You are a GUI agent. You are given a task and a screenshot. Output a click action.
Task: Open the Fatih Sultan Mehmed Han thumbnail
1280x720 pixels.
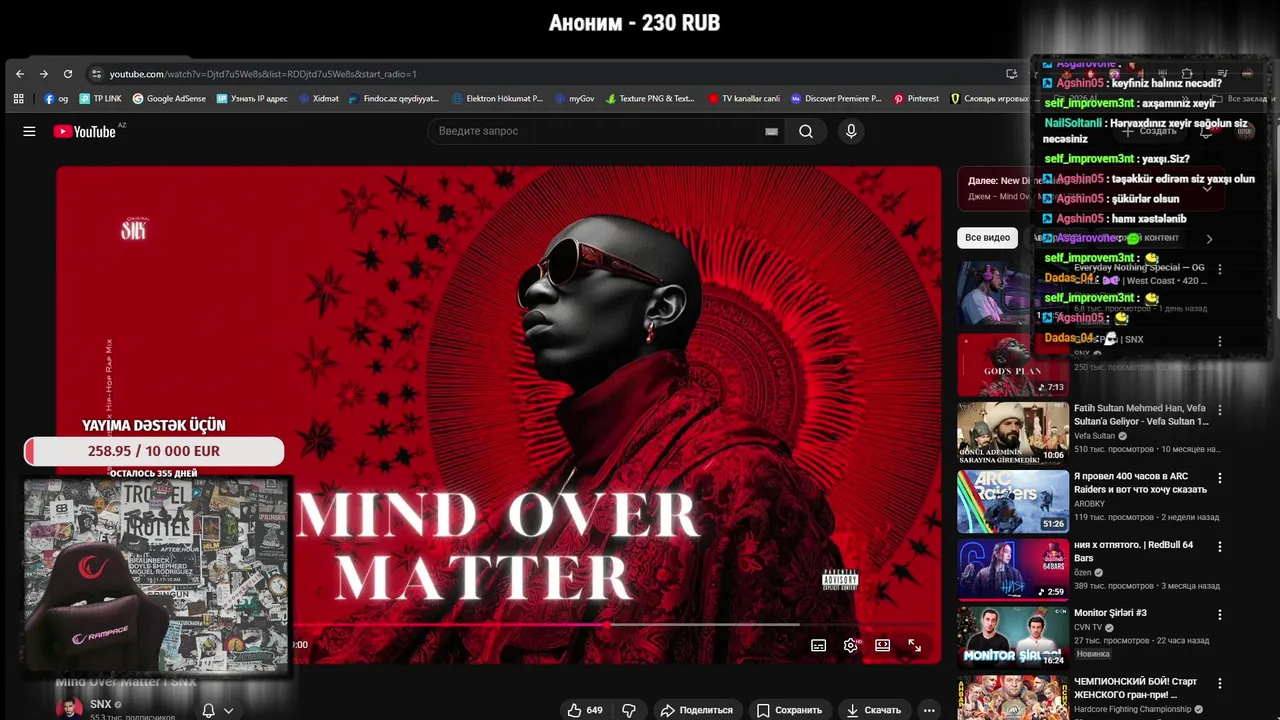(x=1013, y=433)
